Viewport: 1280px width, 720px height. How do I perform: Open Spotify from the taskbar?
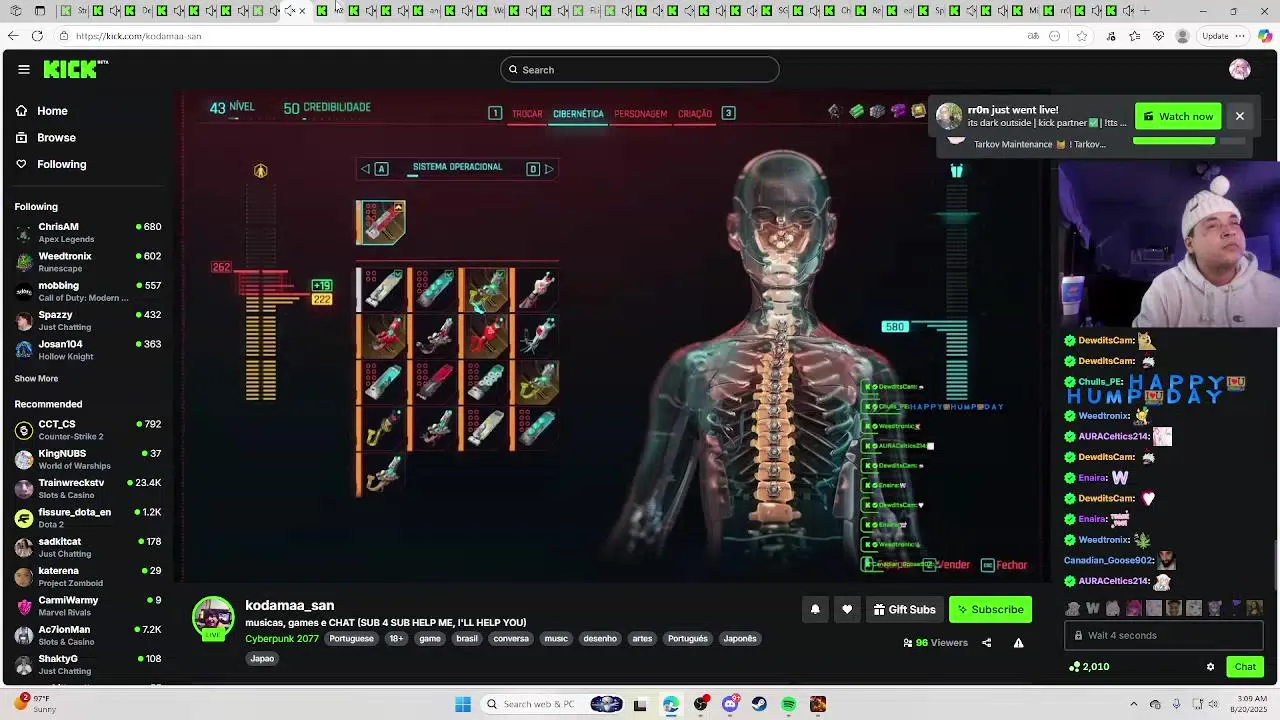pyautogui.click(x=789, y=704)
